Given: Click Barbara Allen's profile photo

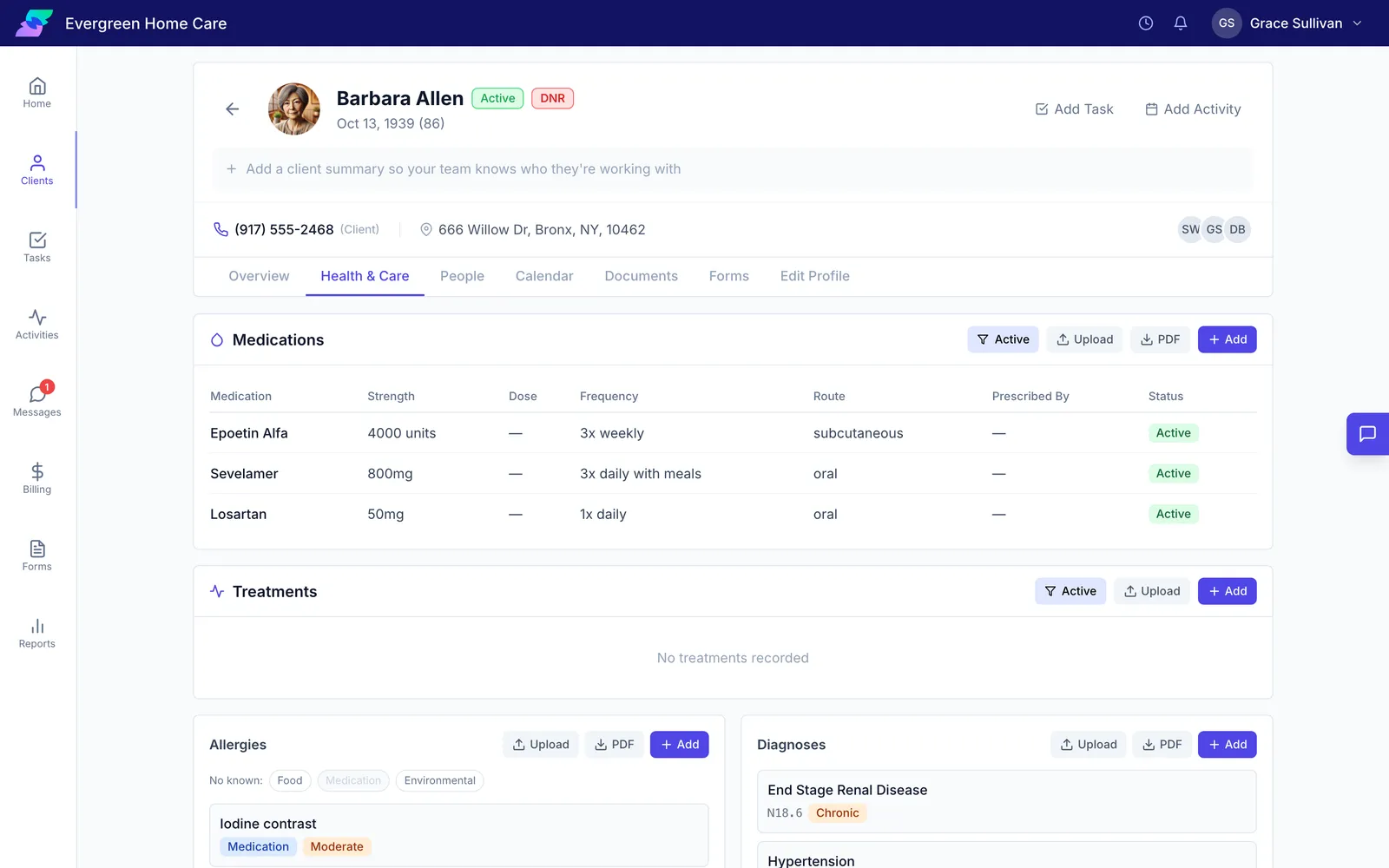Looking at the screenshot, I should [x=294, y=108].
